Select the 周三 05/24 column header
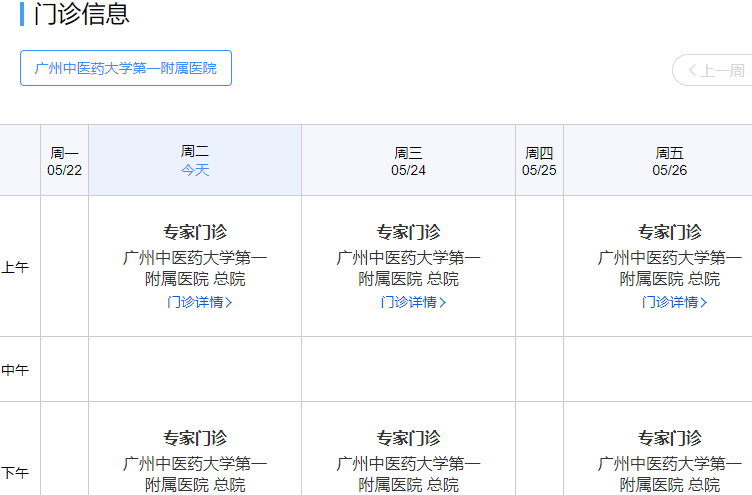The image size is (752, 495). point(408,161)
